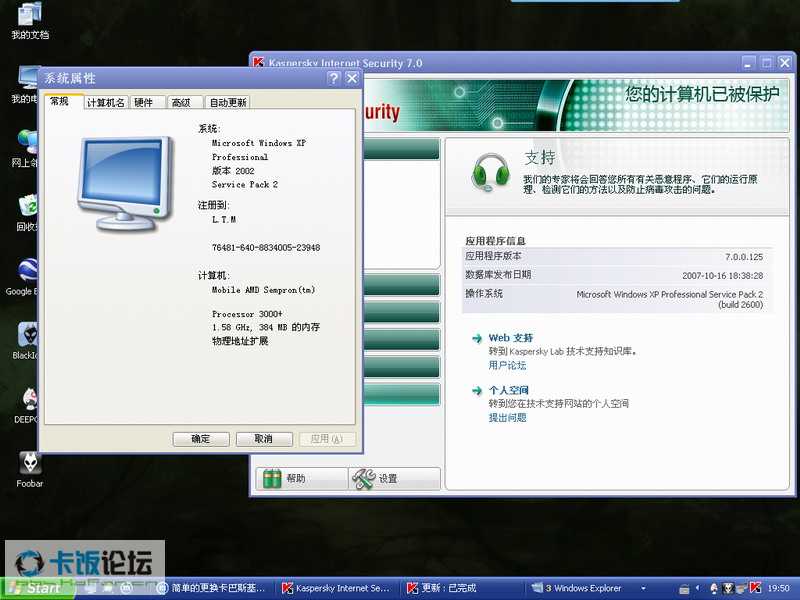Click the 取消 button in 系统属性
The width and height of the screenshot is (800, 600).
point(264,439)
